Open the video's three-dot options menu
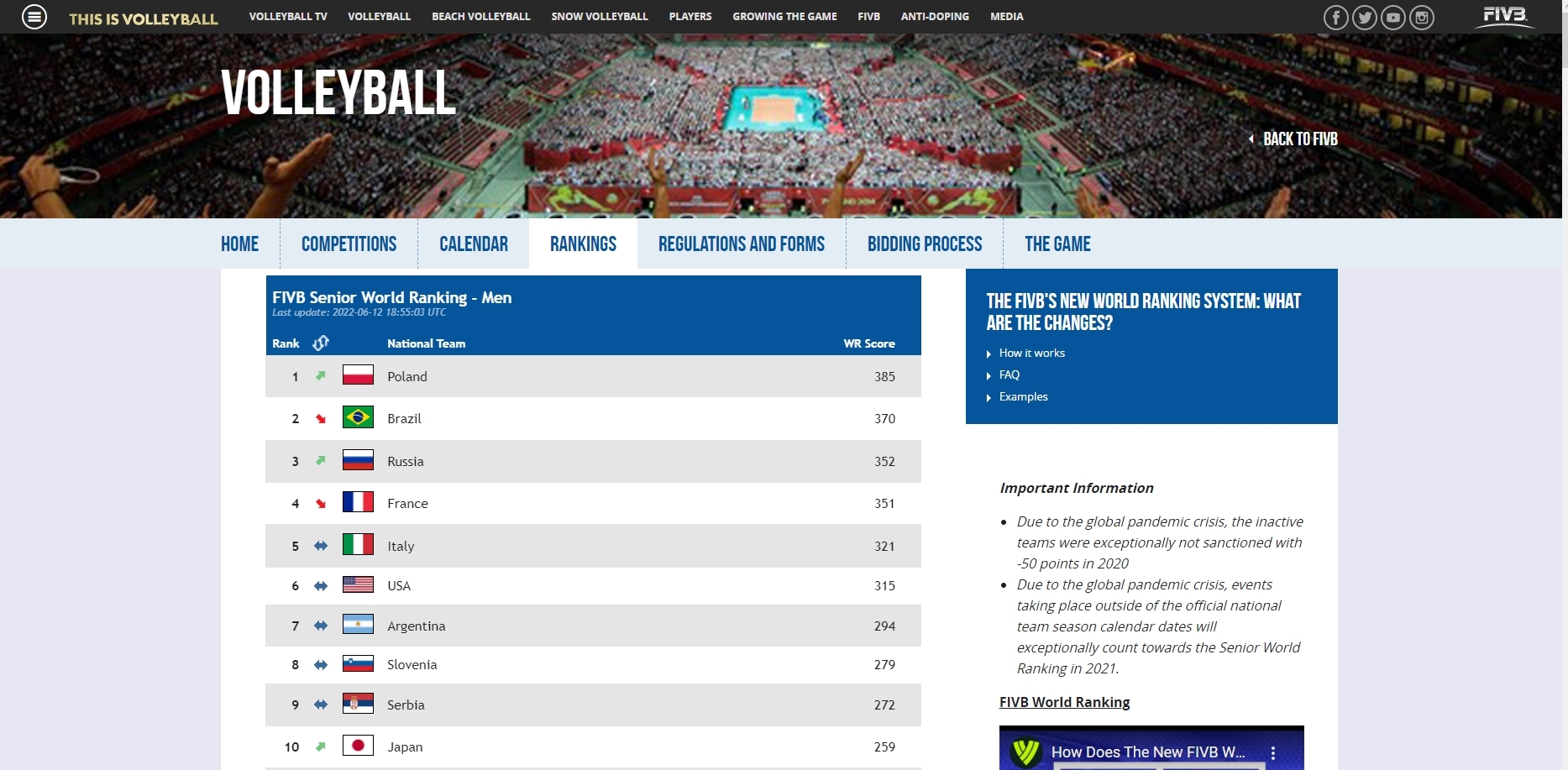 [x=1273, y=753]
